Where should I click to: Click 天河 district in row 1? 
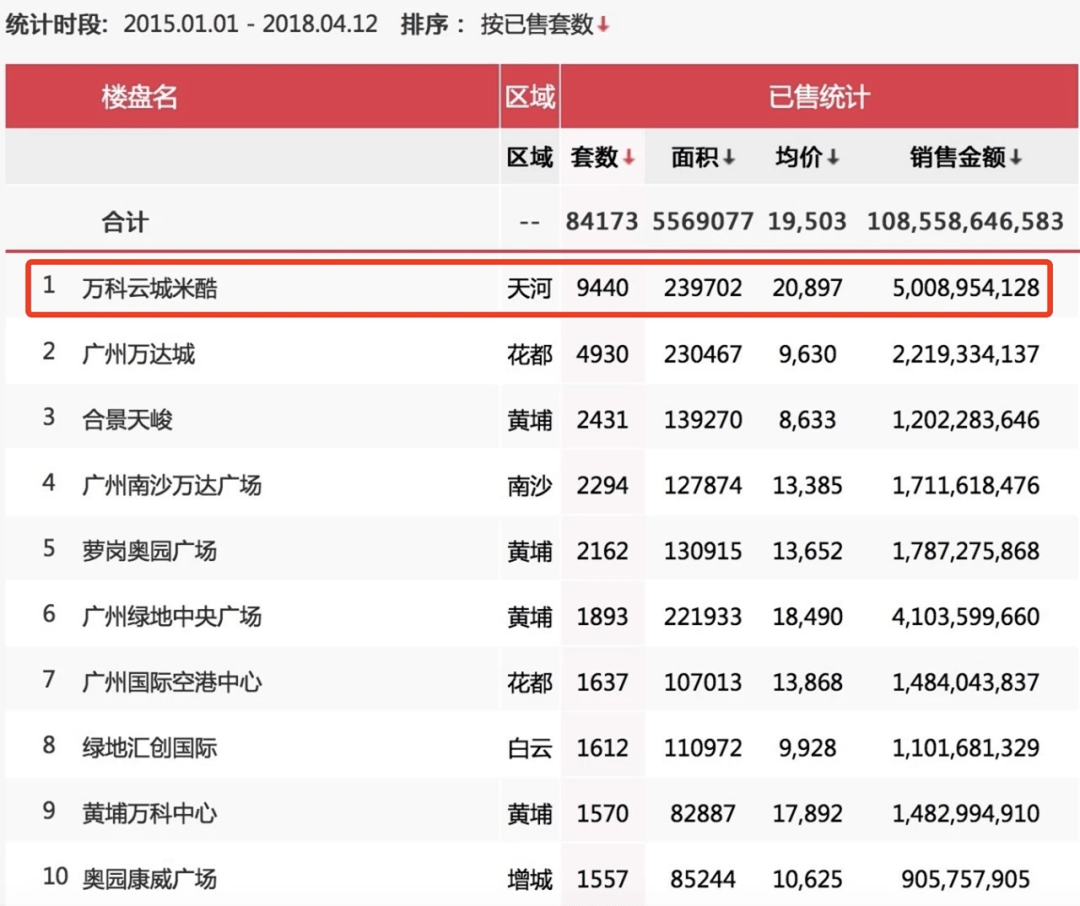(530, 289)
